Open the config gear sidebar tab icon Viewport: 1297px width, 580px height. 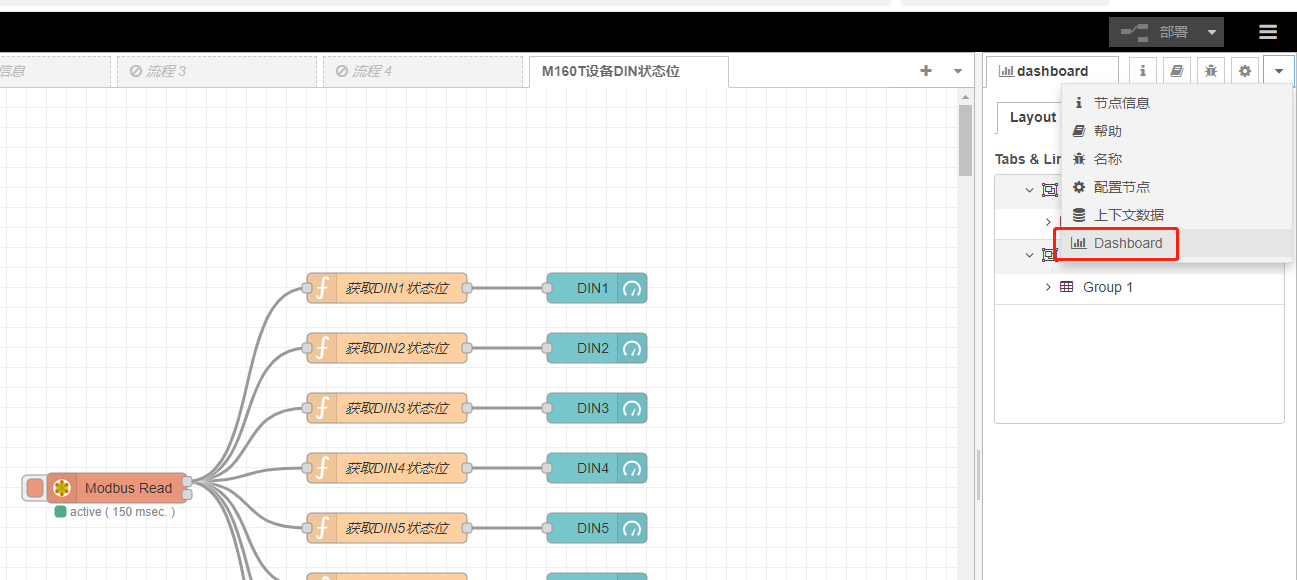coord(1245,71)
